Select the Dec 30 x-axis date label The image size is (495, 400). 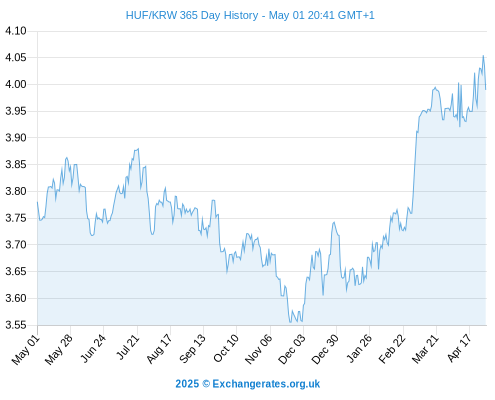coord(325,349)
